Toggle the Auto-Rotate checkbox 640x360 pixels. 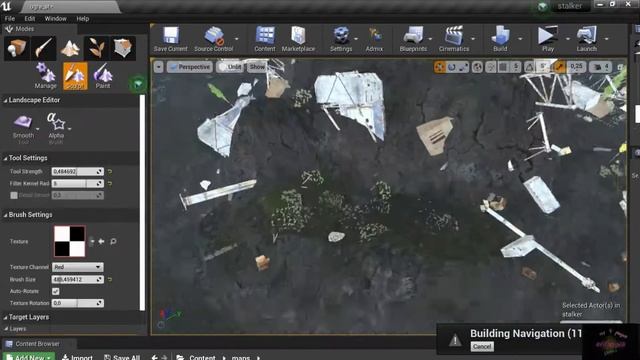point(56,291)
